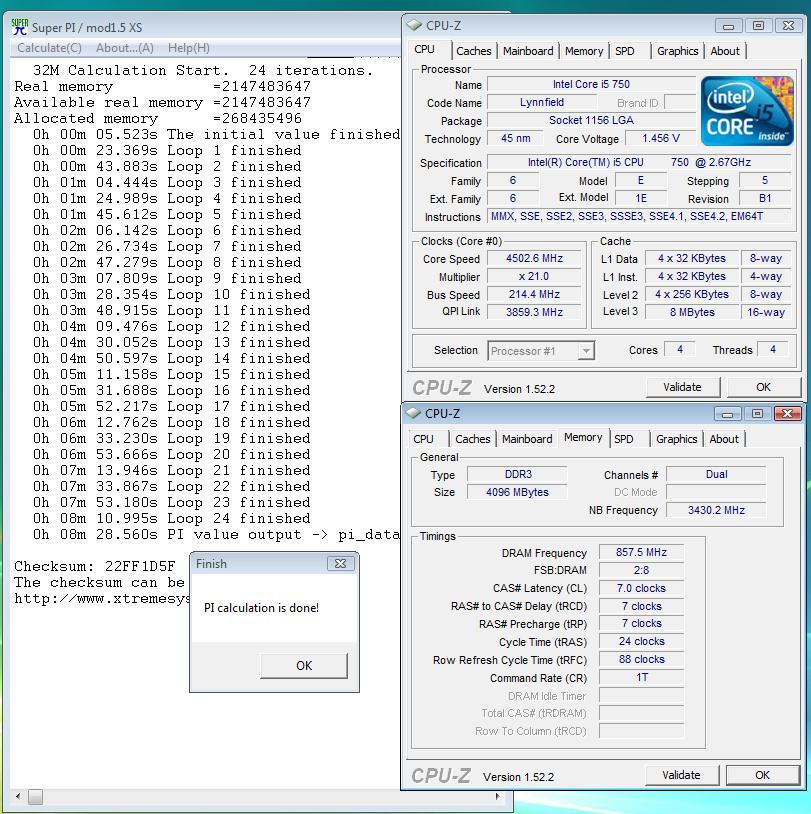Select CPU tab in top CPU-Z

[425, 49]
